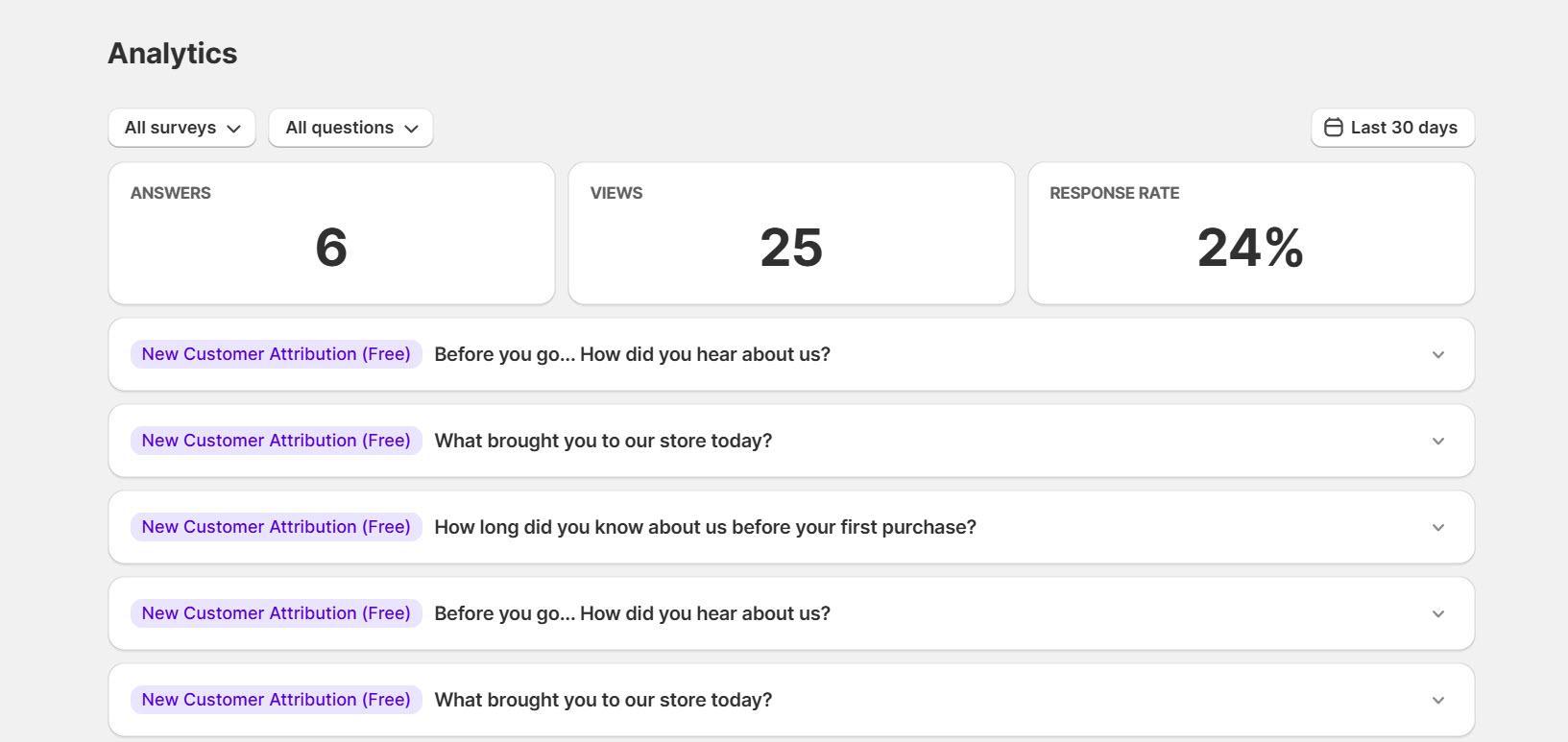
Task: Click the 'How long did you know about us' question text
Action: coord(705,527)
